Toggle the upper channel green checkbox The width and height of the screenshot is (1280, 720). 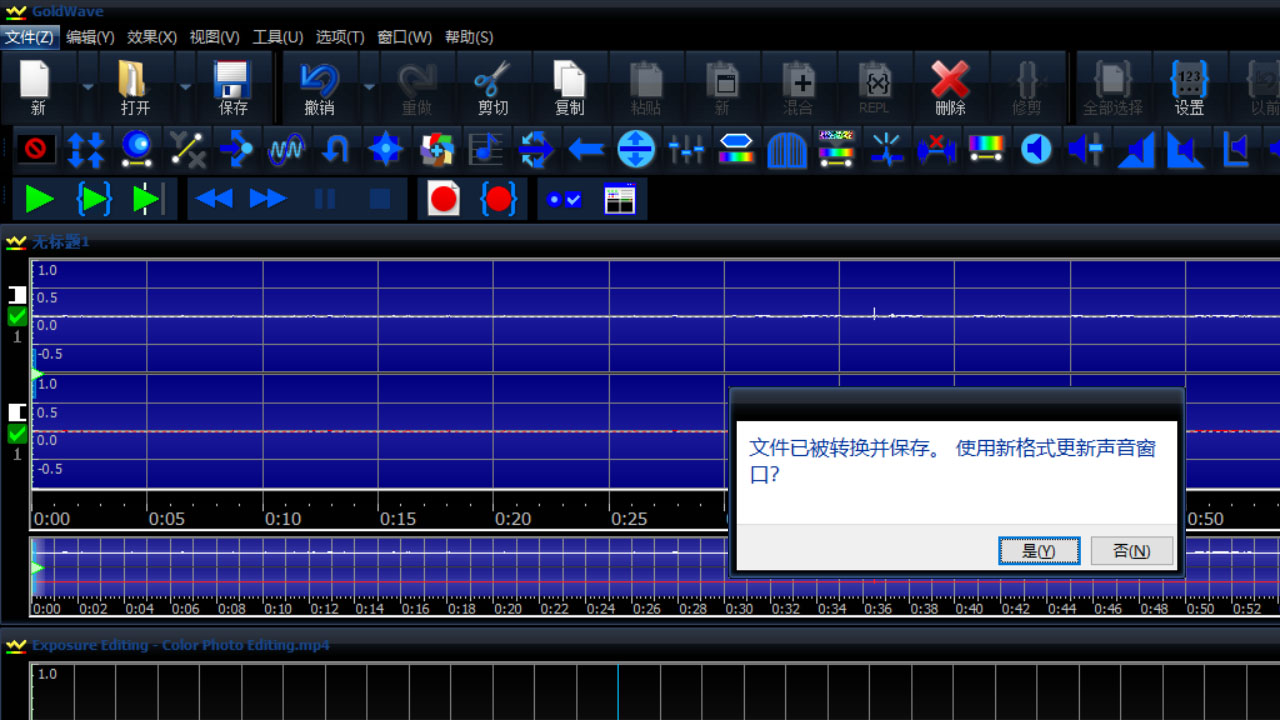coord(17,317)
